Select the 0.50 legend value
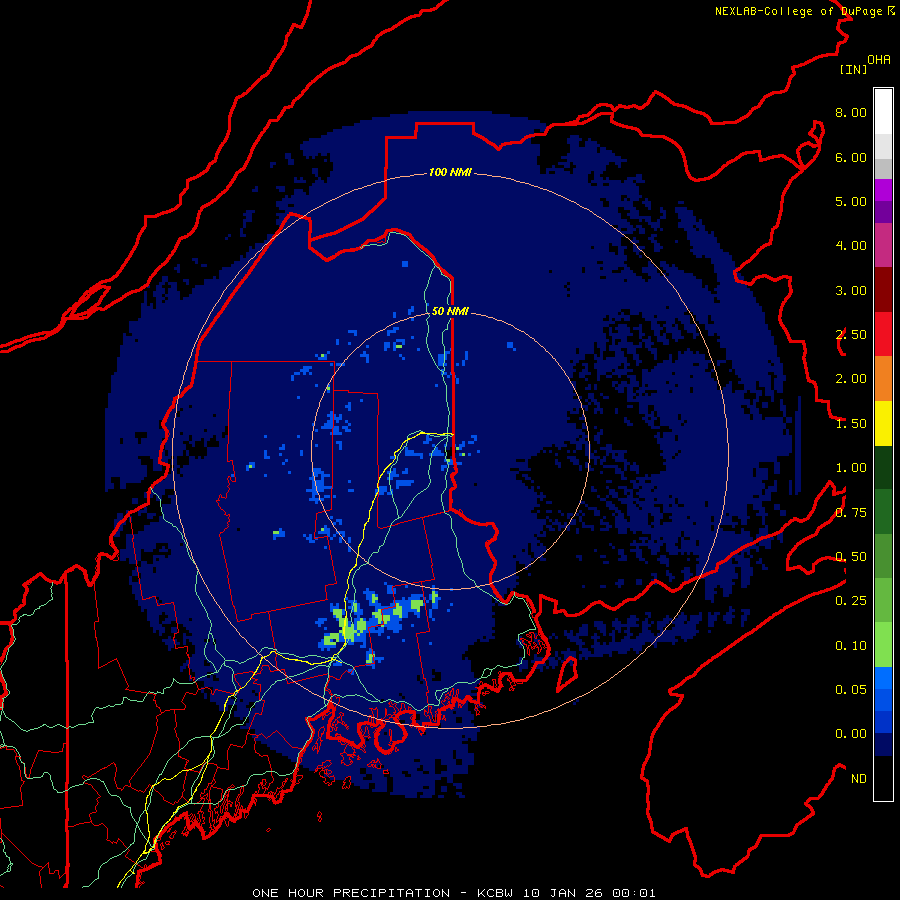The width and height of the screenshot is (900, 900). [851, 557]
